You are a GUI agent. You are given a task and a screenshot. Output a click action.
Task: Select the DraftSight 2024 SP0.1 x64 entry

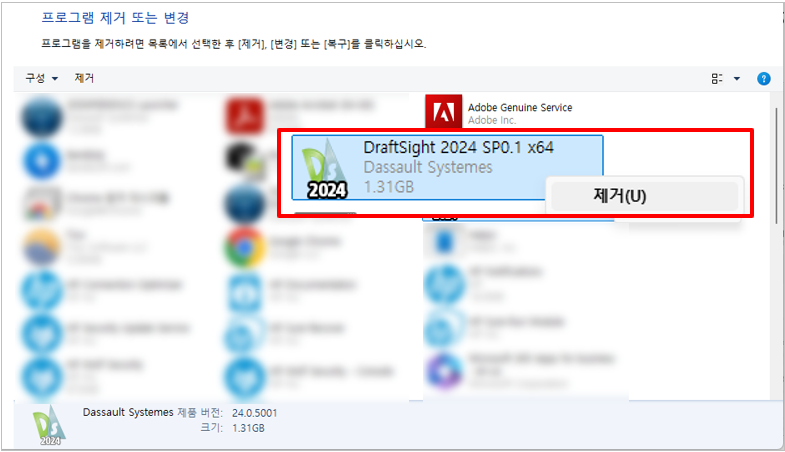(x=447, y=167)
